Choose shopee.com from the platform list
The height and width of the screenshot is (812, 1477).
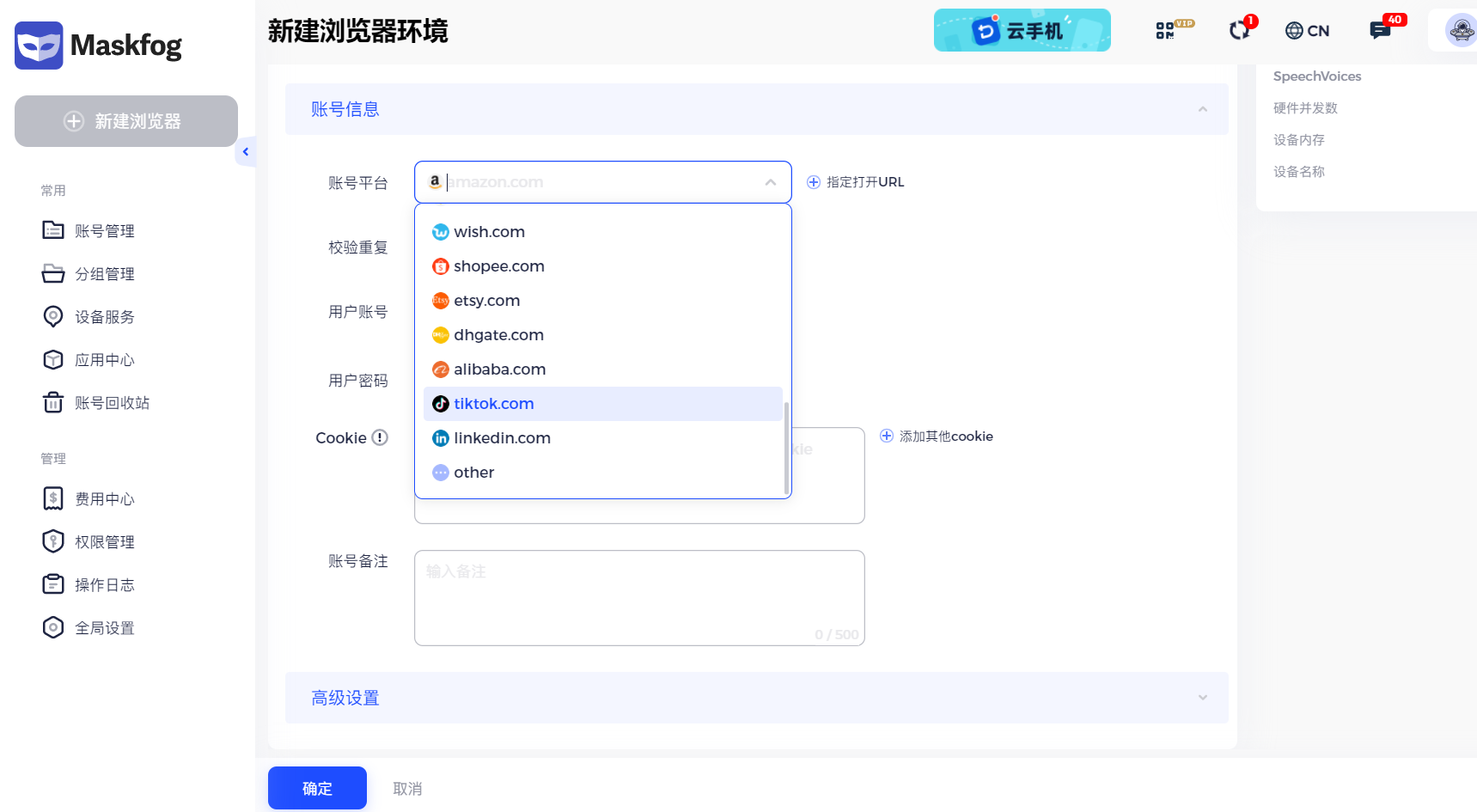coord(602,266)
